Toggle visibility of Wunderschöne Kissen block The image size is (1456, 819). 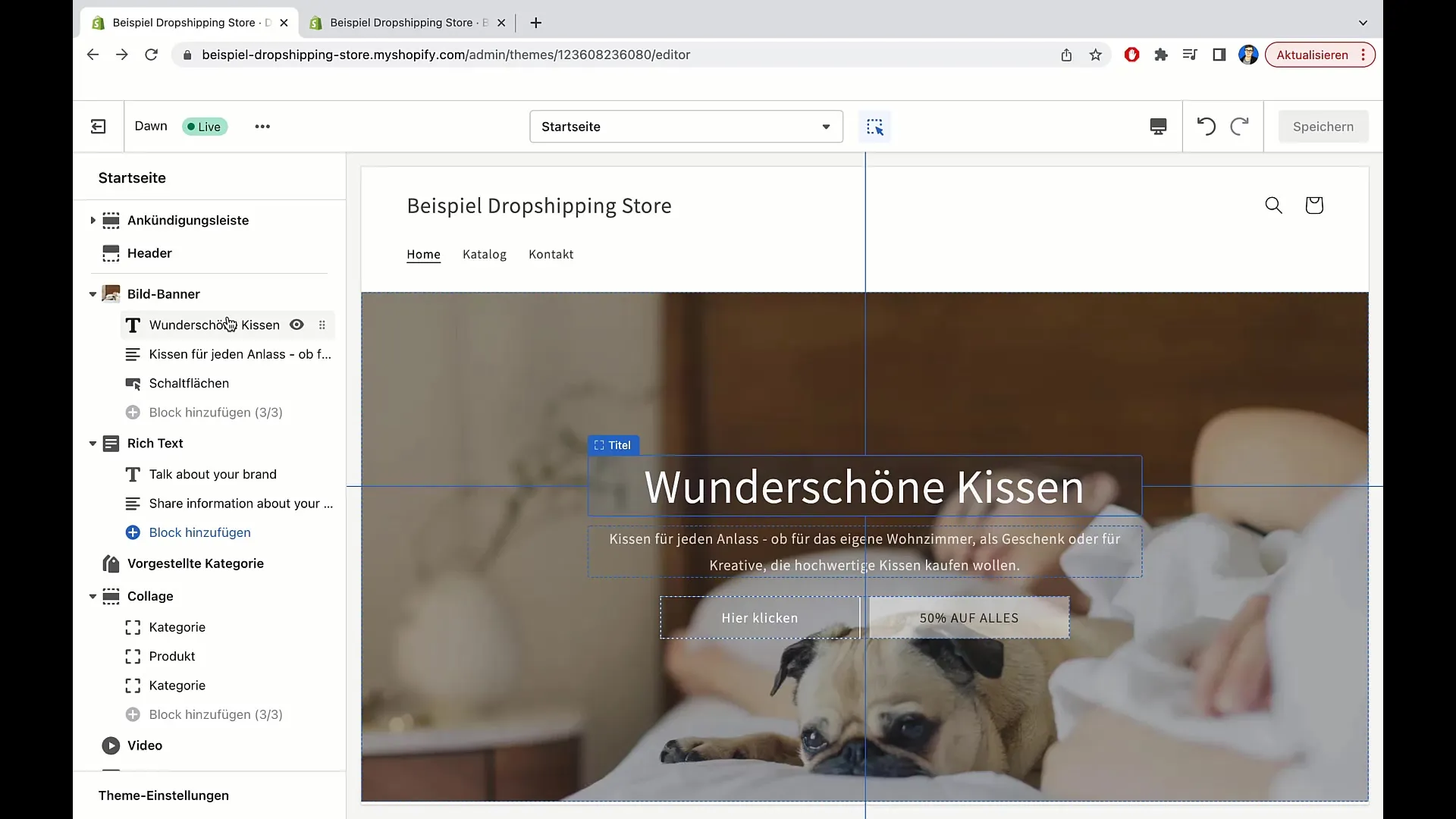pos(297,325)
